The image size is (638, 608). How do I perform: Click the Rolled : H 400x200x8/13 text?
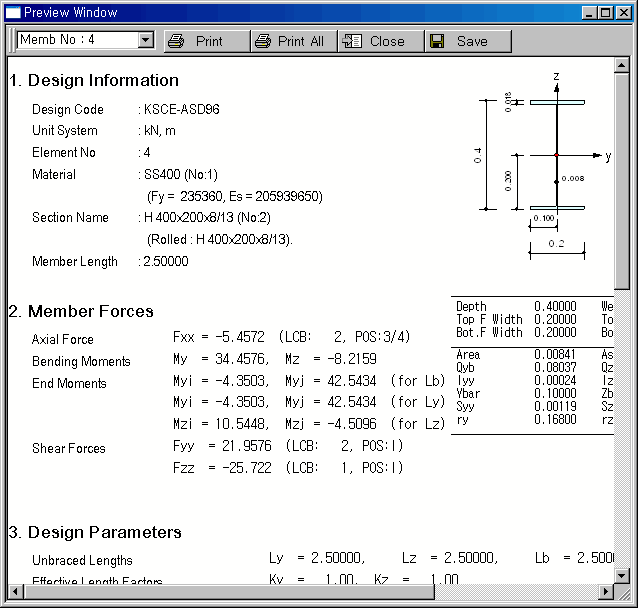[x=220, y=240]
